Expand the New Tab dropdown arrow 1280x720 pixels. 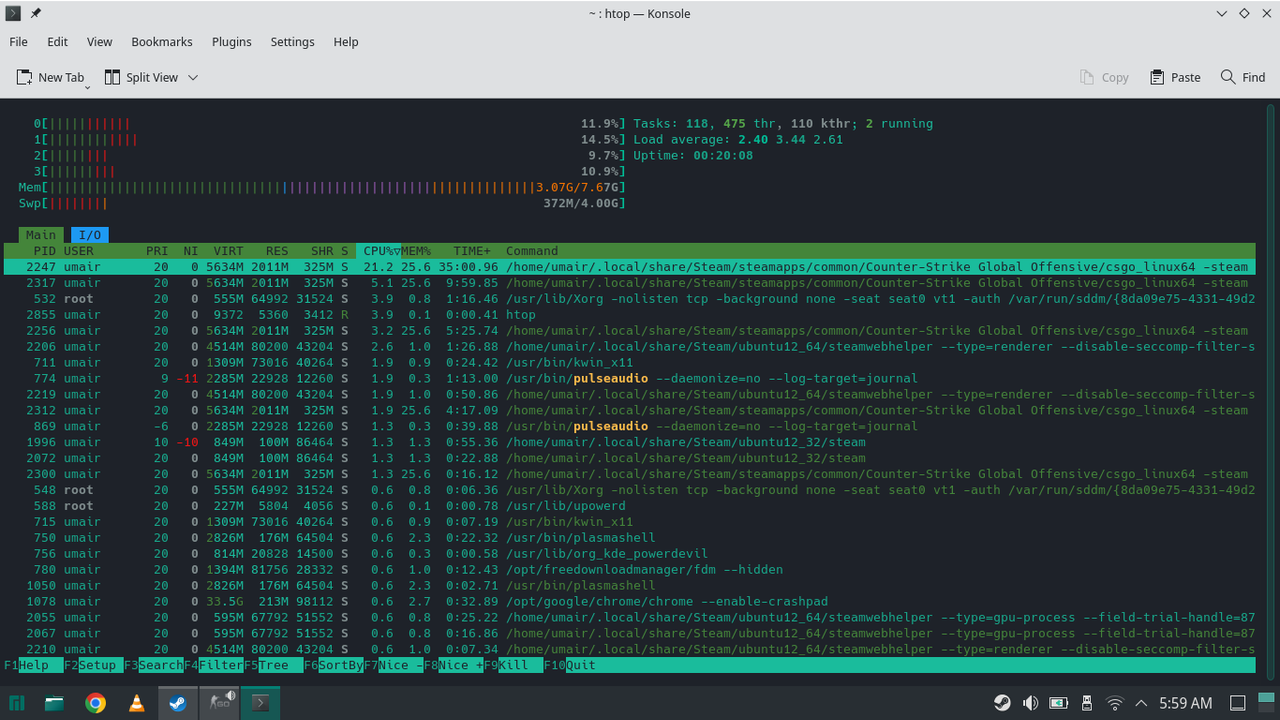point(88,85)
